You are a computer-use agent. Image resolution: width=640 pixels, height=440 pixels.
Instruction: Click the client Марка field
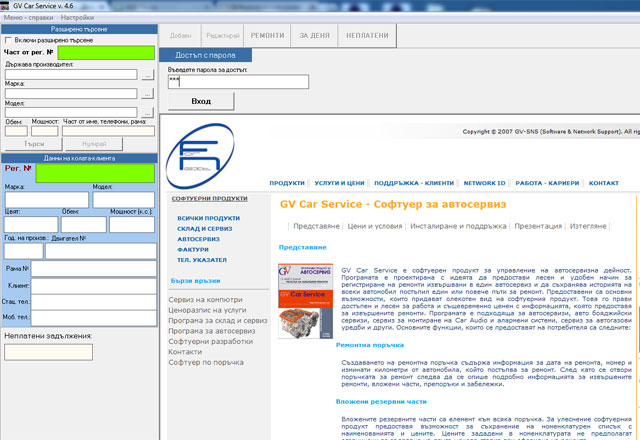[47, 200]
